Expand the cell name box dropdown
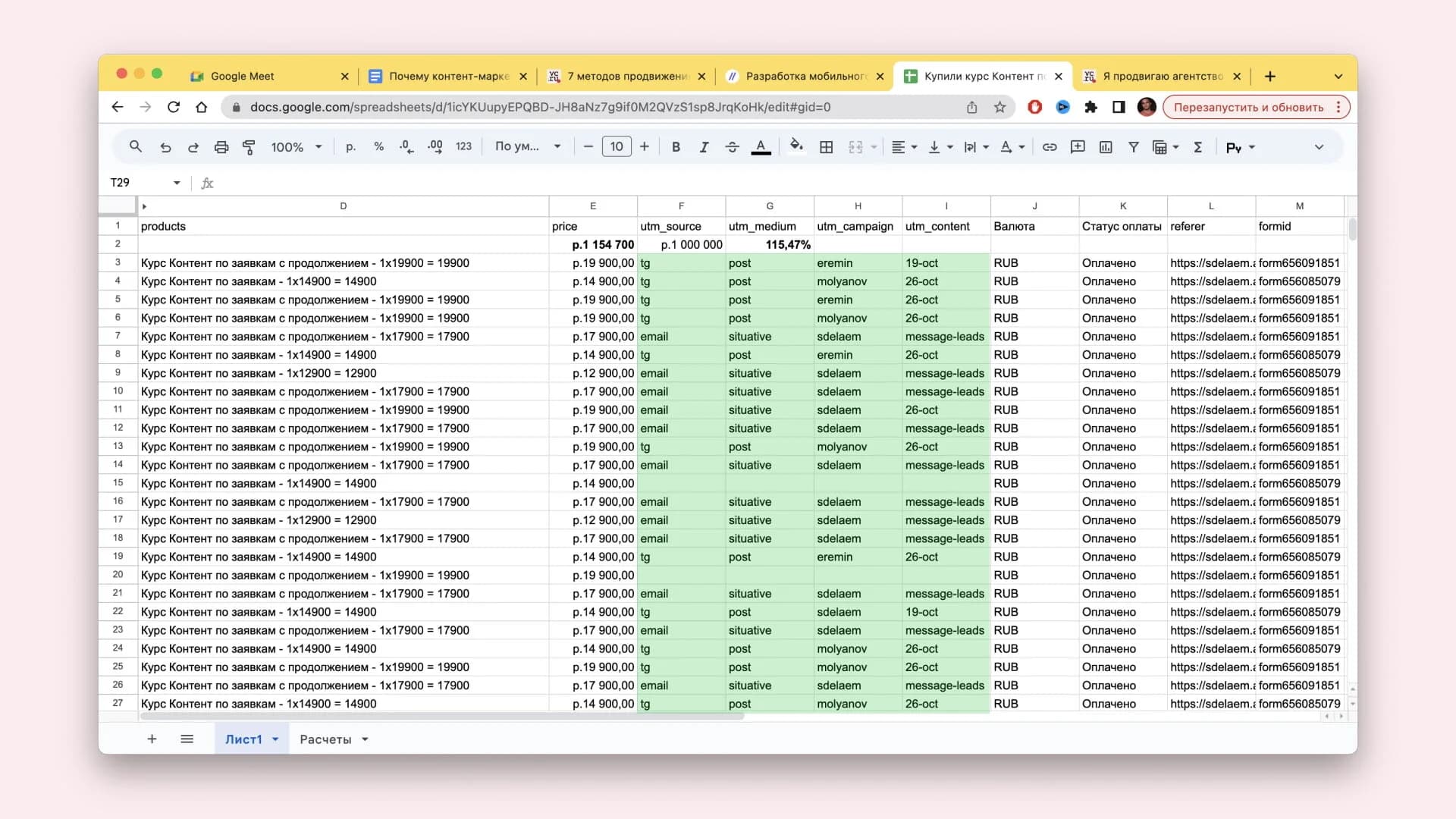The image size is (1456, 819). point(177,183)
